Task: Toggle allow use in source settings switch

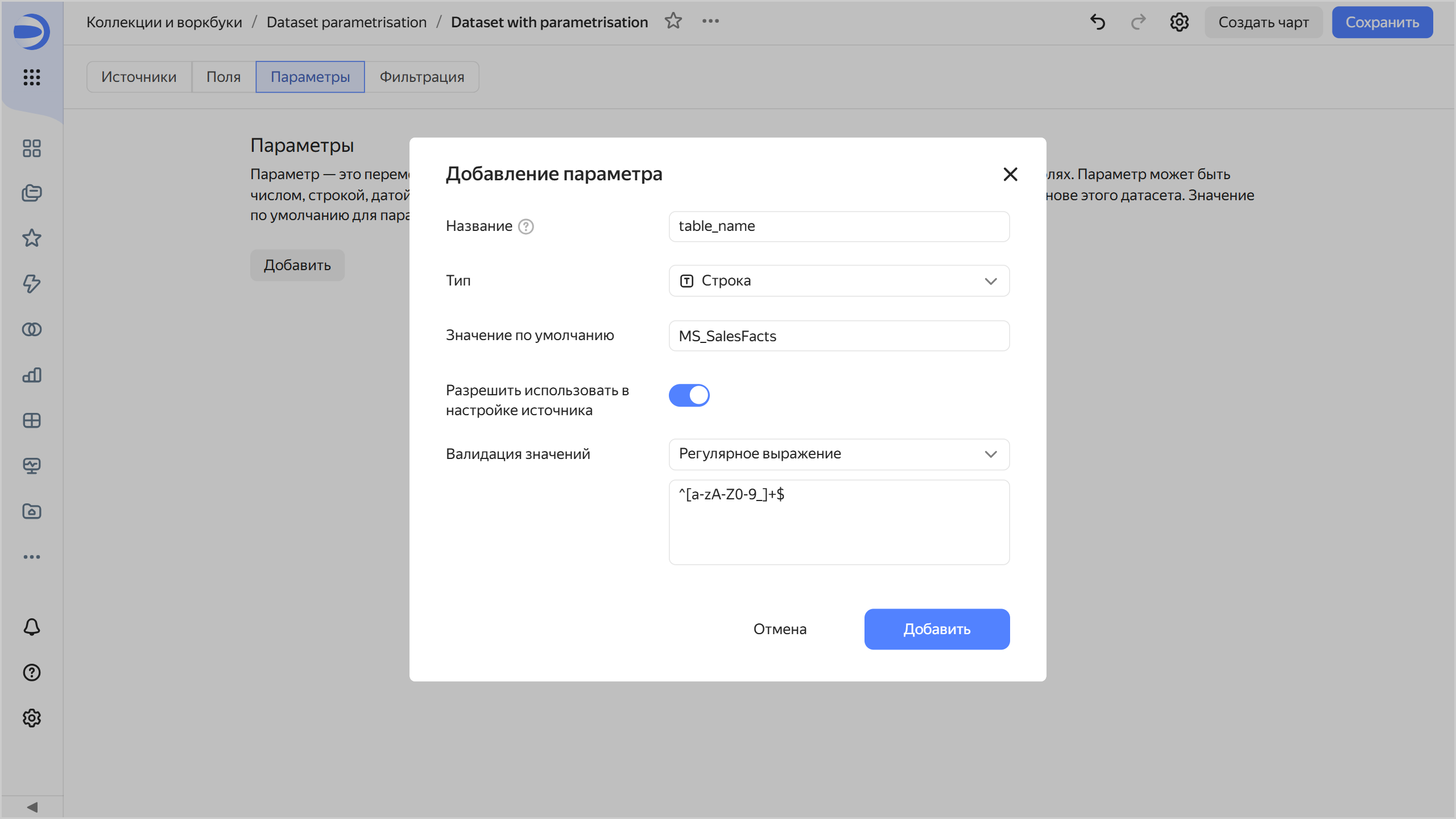Action: pos(689,395)
